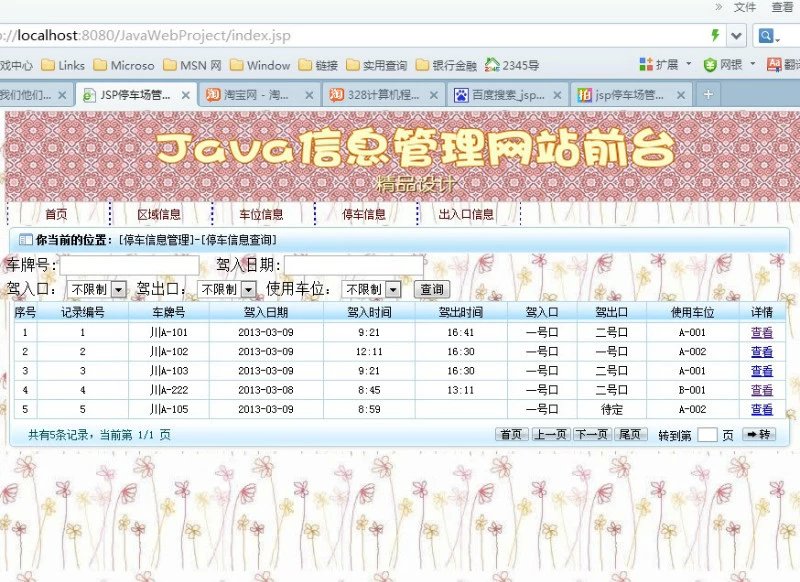Switch to the 淘宝网 tab

(254, 95)
